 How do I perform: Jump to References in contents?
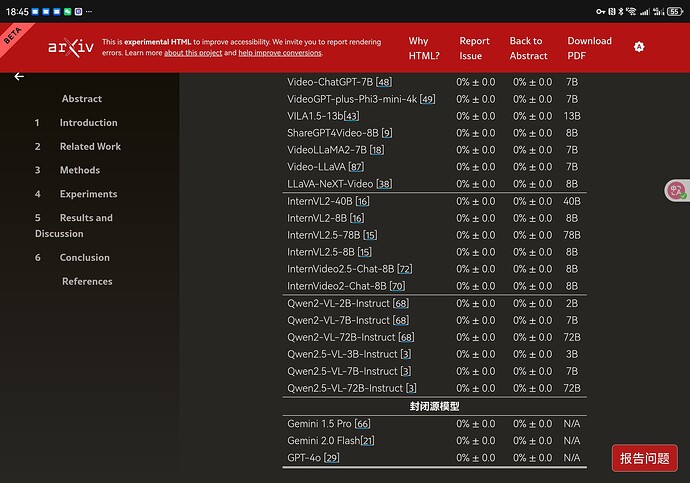(x=87, y=281)
